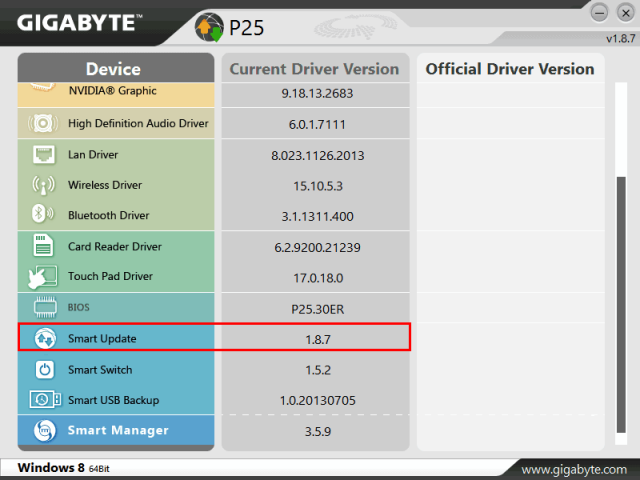Click the P25 update logo icon

pos(209,27)
